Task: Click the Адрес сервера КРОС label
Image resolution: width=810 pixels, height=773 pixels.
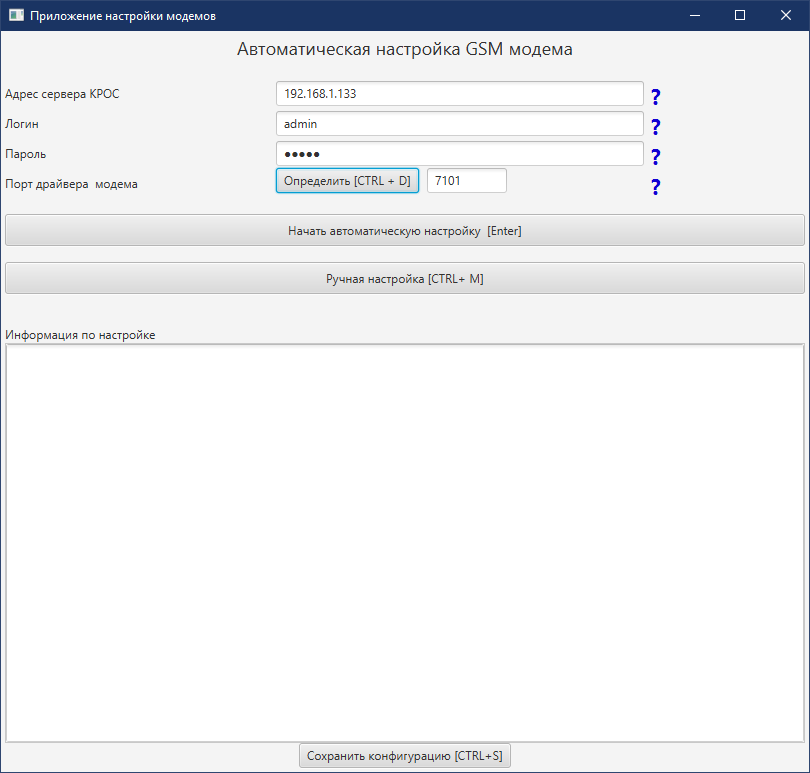Action: pos(62,94)
